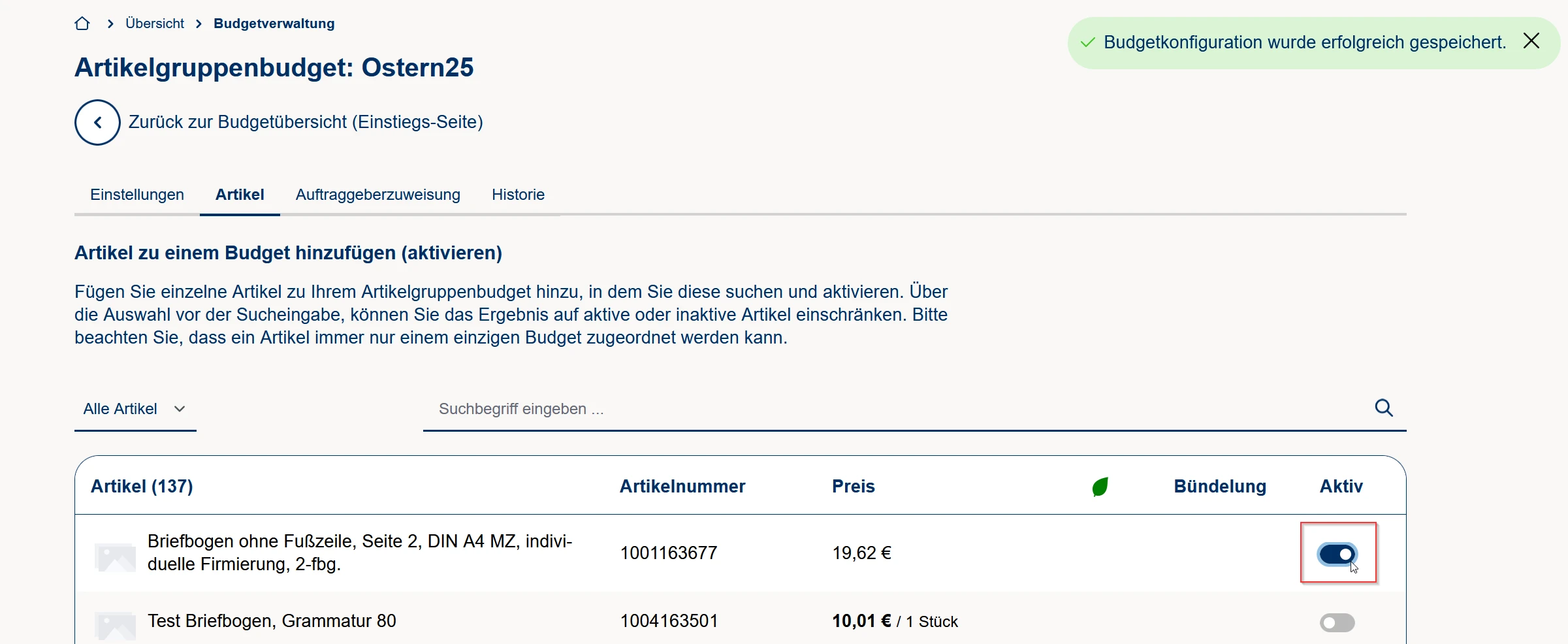This screenshot has height=644, width=1568.
Task: Click the Briefbogen ohne Fußzeile image placeholder
Action: [x=116, y=557]
